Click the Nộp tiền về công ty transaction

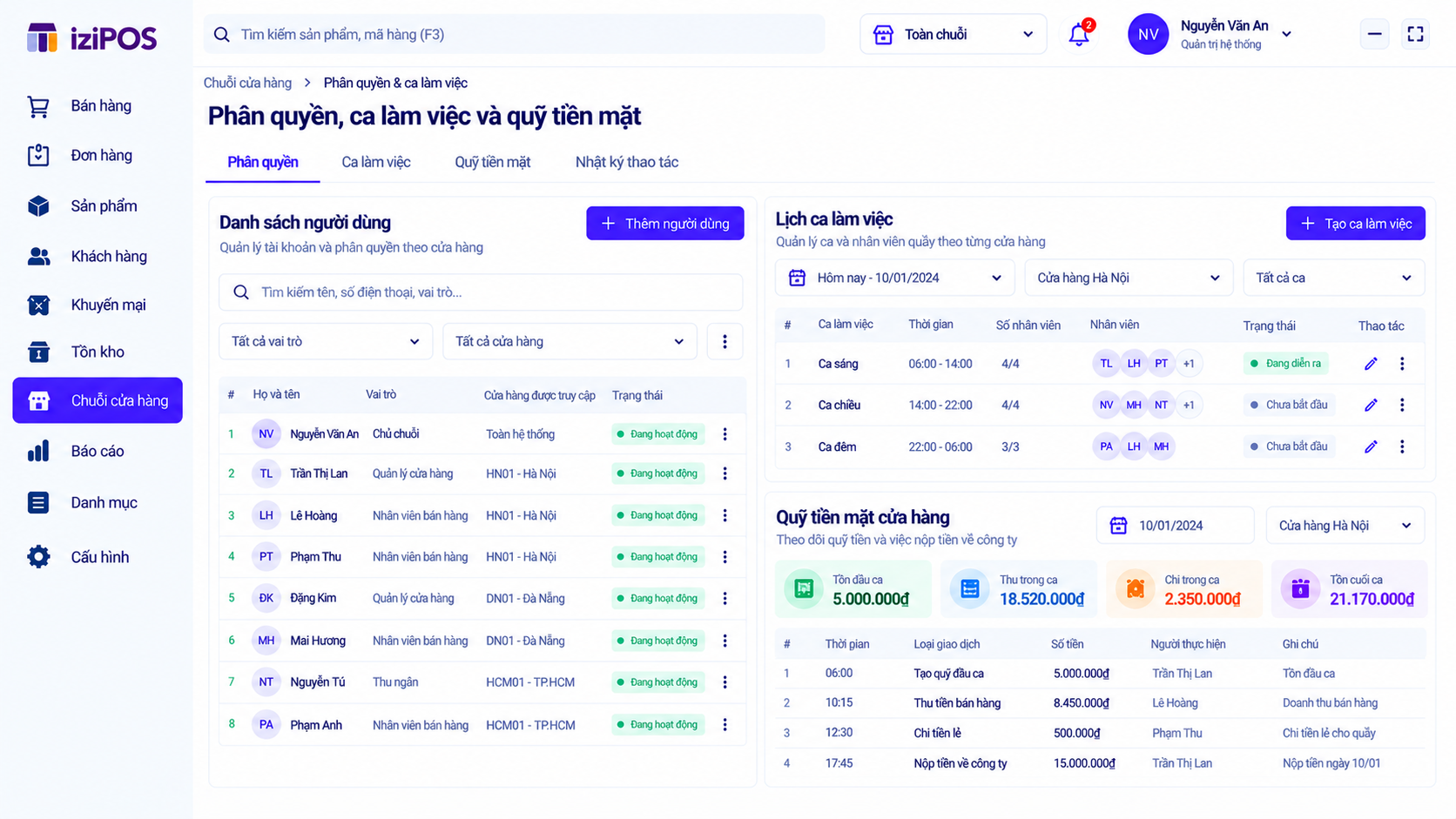(1100, 763)
